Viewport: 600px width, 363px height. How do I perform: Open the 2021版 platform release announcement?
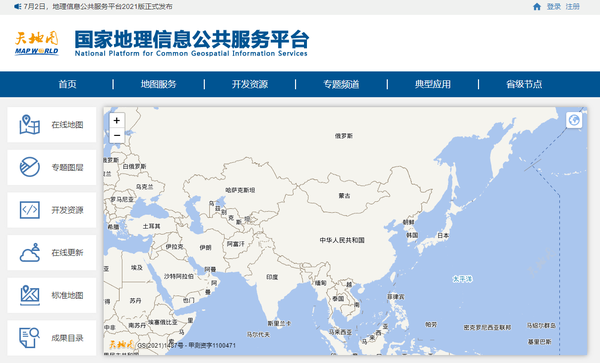98,7
